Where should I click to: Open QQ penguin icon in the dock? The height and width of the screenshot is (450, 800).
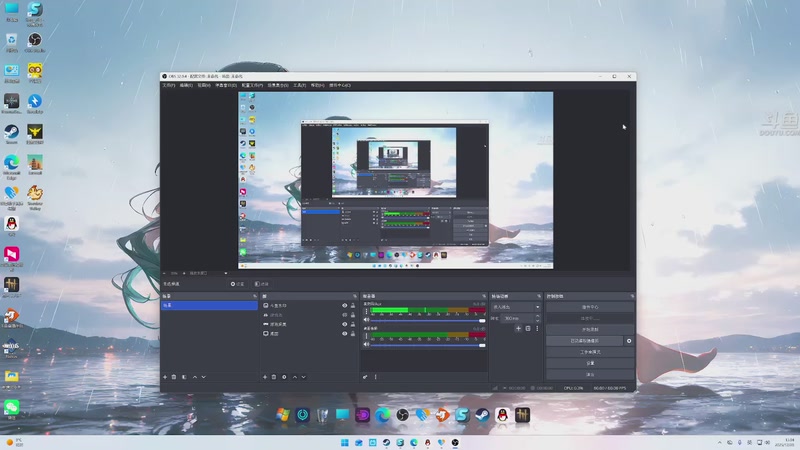(x=503, y=415)
